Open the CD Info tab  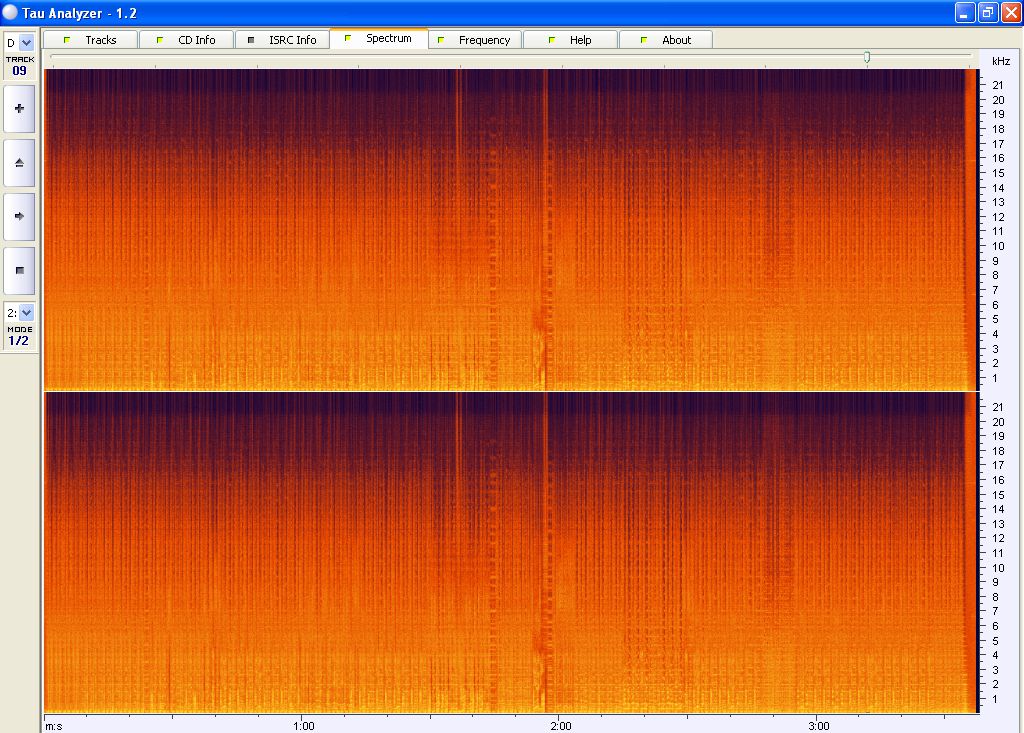click(x=187, y=40)
